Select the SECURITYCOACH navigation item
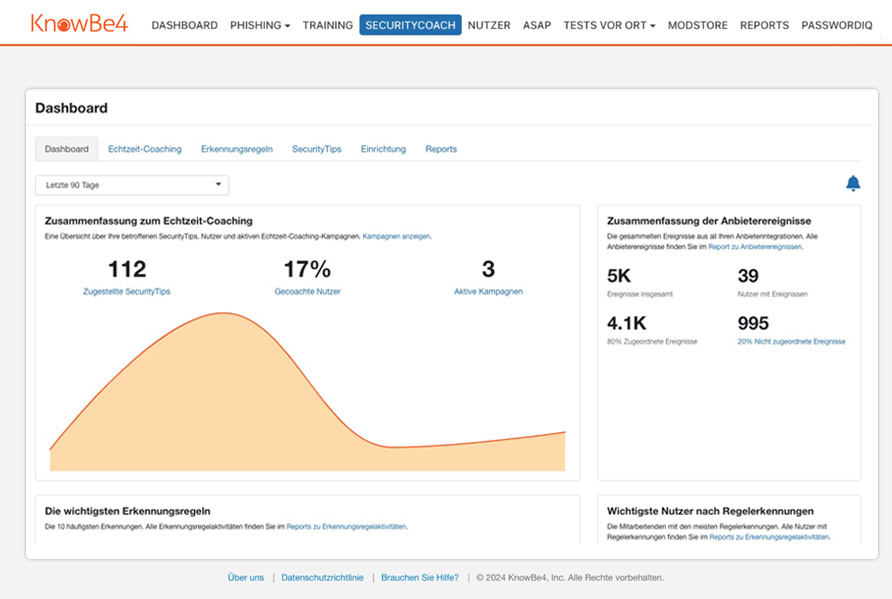The image size is (892, 599). pyautogui.click(x=410, y=25)
